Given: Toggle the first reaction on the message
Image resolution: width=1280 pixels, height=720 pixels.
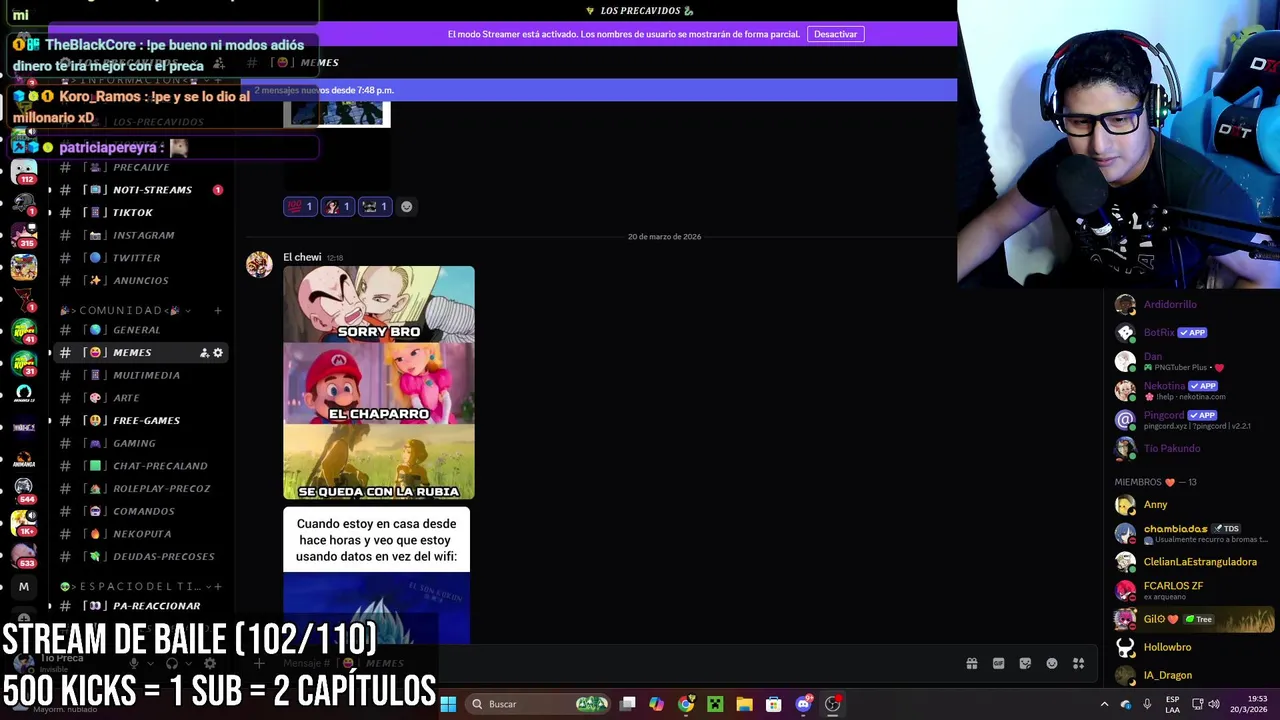Looking at the screenshot, I should (300, 207).
